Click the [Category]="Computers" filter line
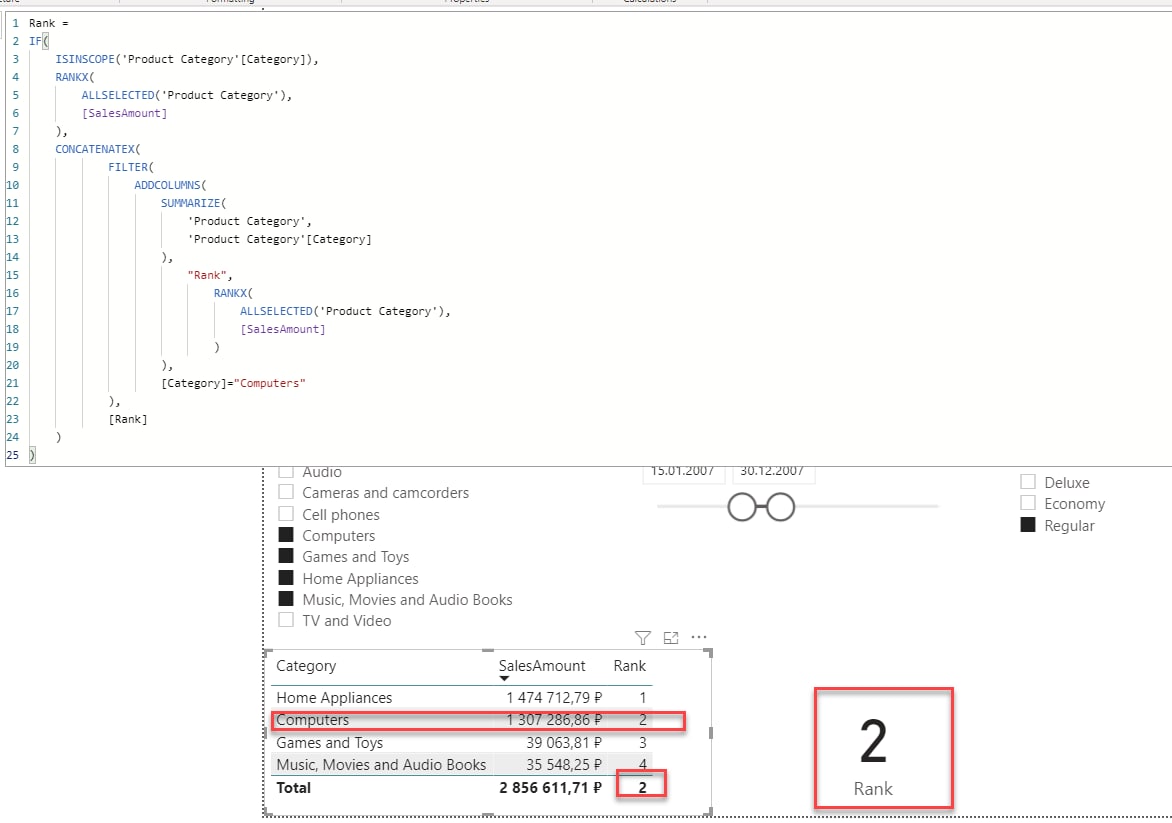Viewport: 1172px width, 823px height. 233,383
